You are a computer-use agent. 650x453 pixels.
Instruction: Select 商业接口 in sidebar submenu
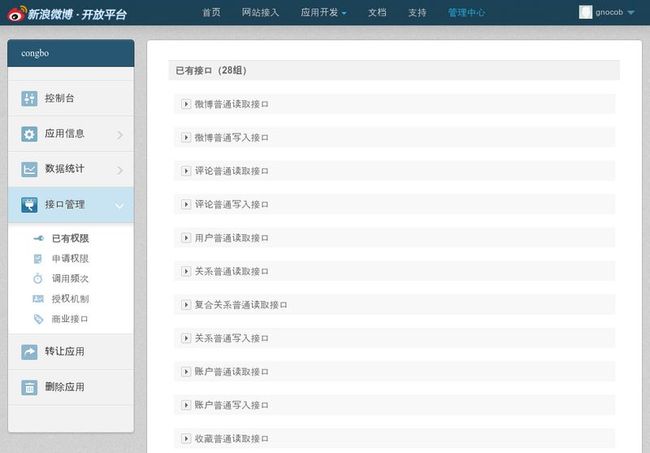click(x=70, y=319)
